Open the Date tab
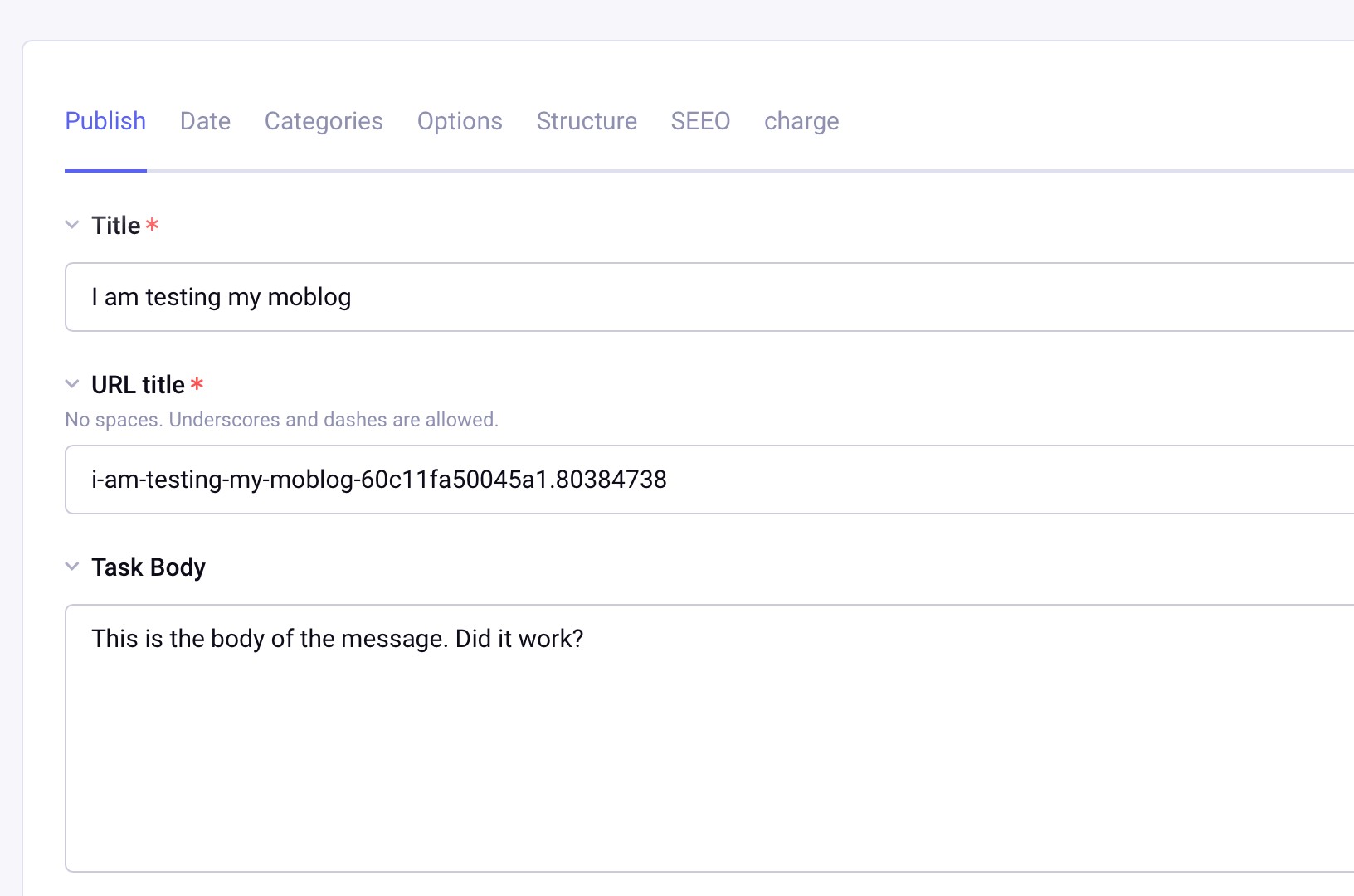 205,121
